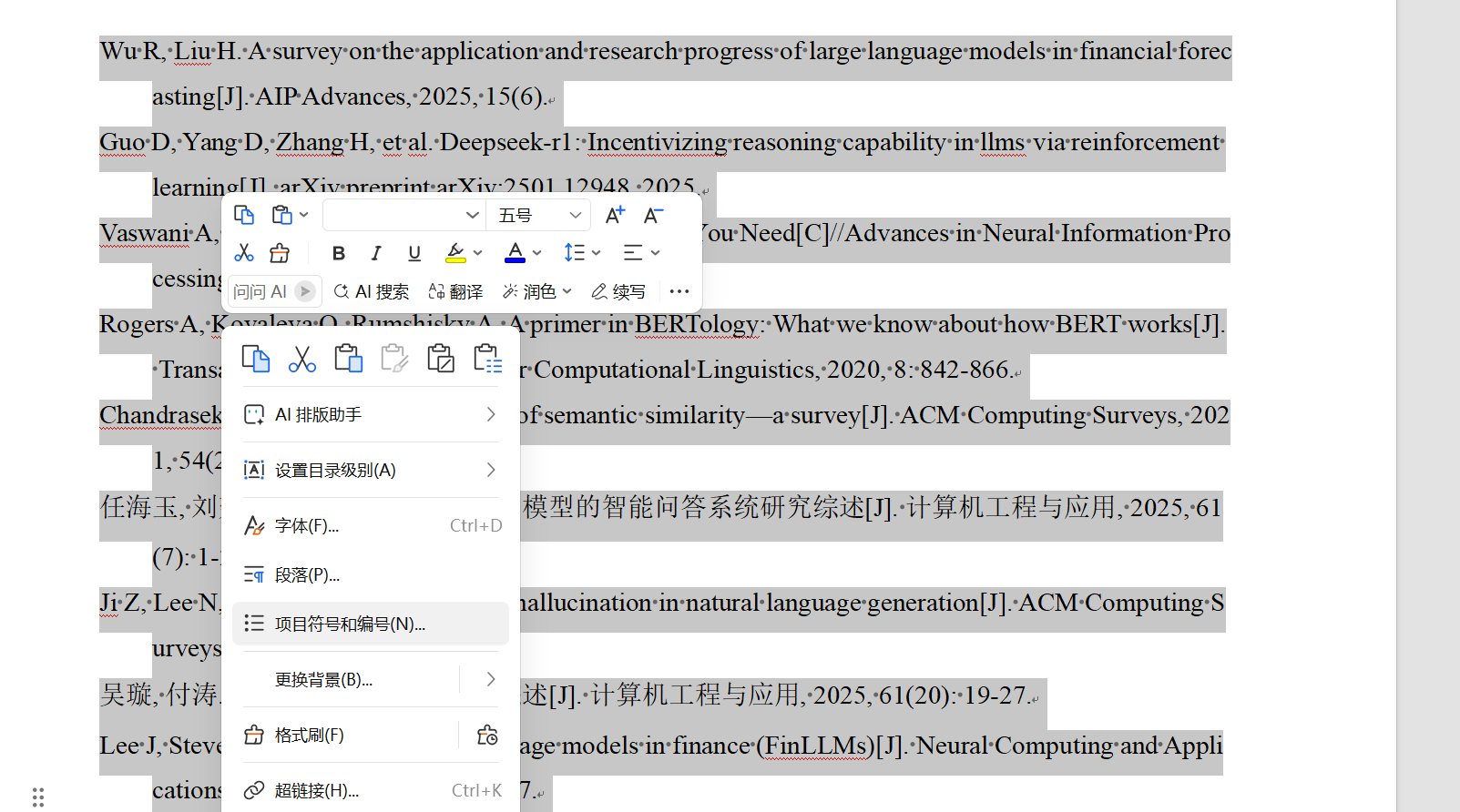Toggle italic formatting
This screenshot has width=1460, height=812.
click(x=376, y=253)
